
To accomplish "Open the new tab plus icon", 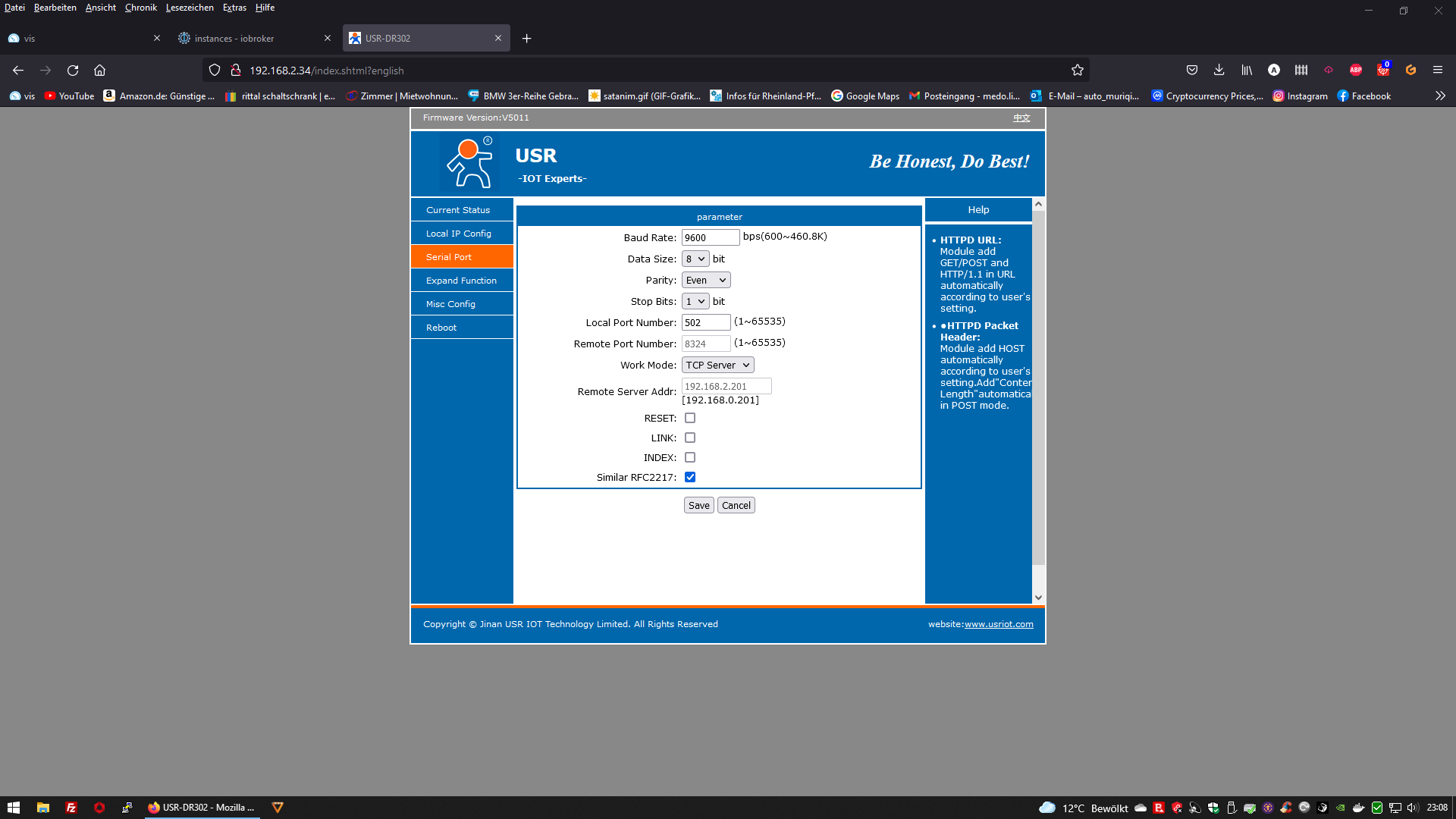I will tap(526, 38).
